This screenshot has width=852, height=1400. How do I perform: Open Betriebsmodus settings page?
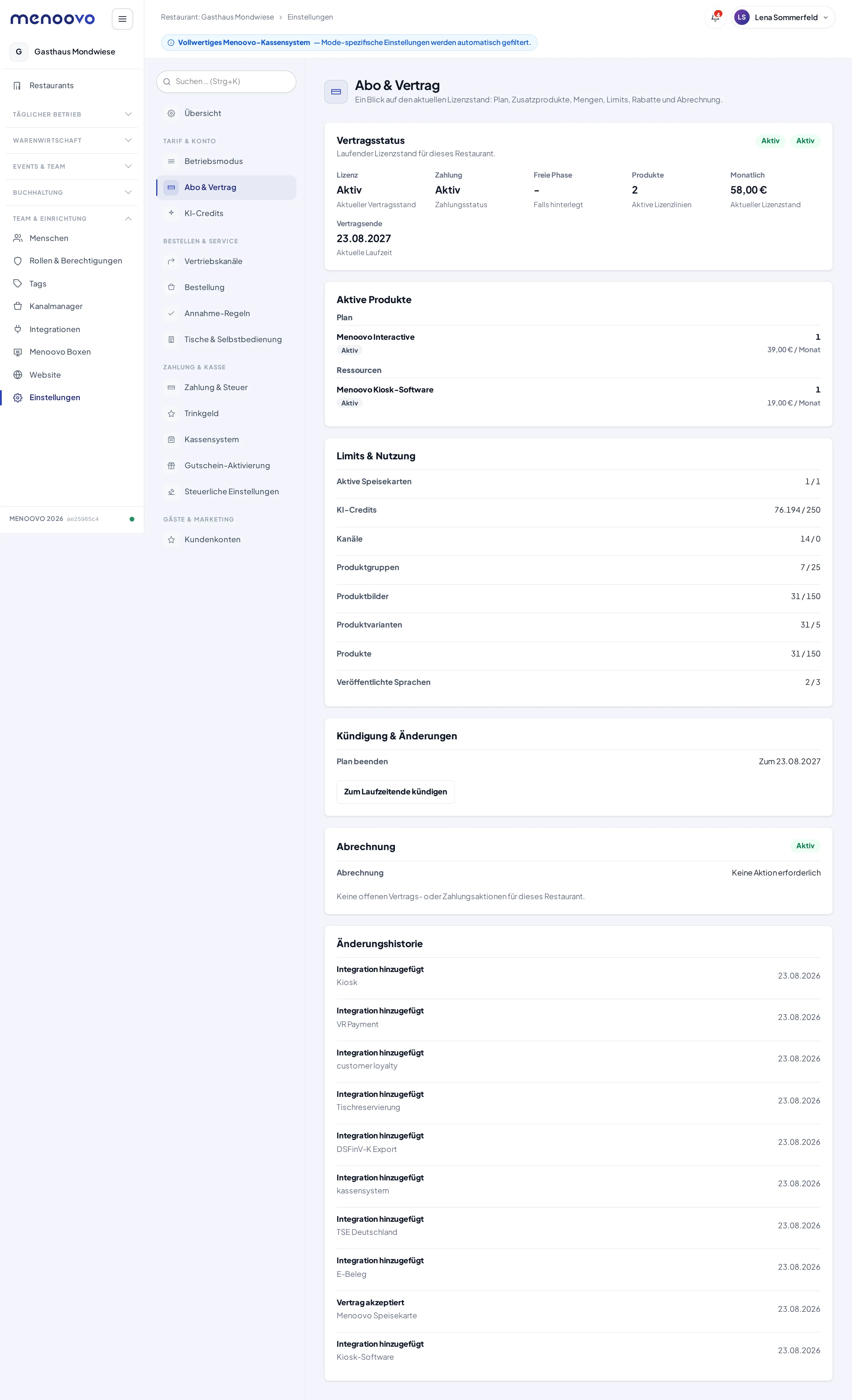coord(226,161)
